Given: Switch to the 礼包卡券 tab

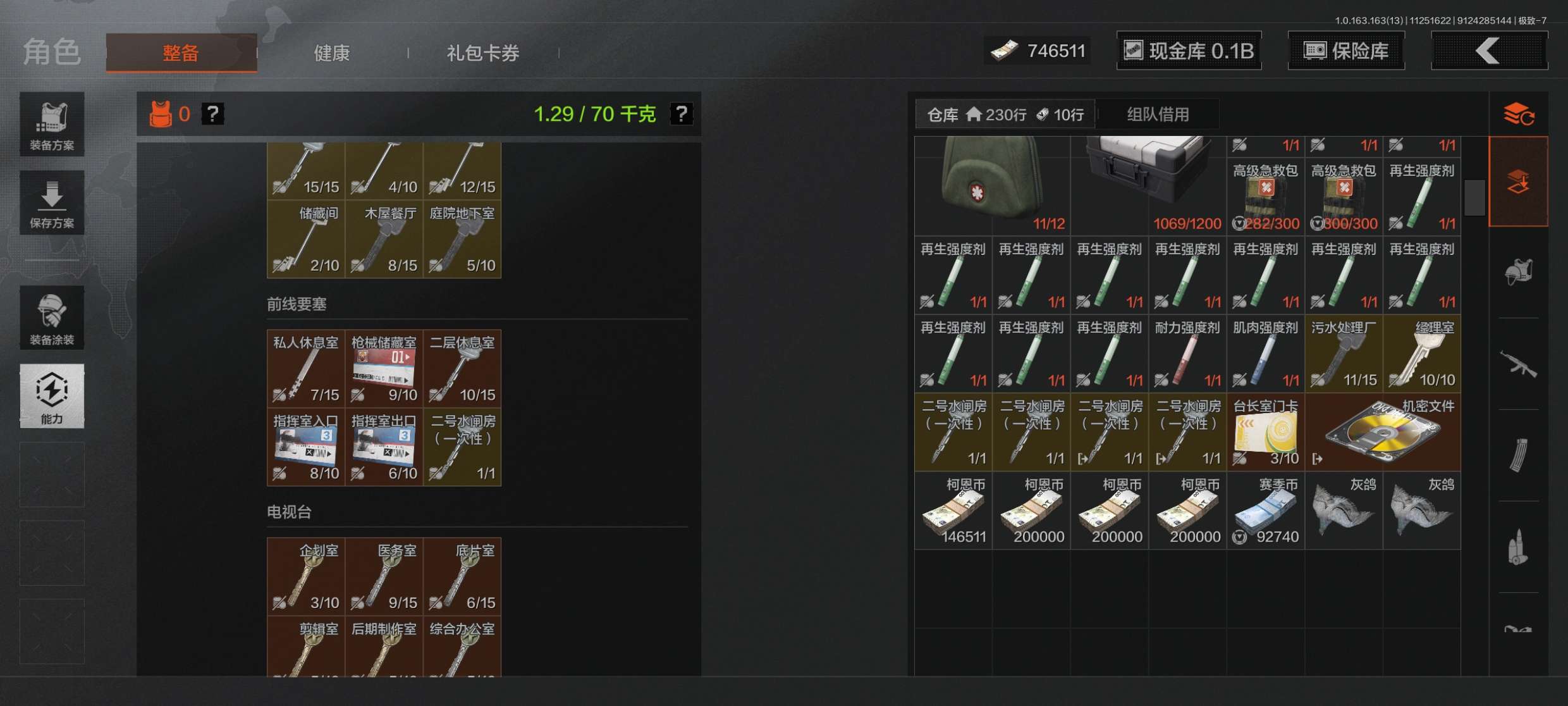Looking at the screenshot, I should tap(483, 53).
